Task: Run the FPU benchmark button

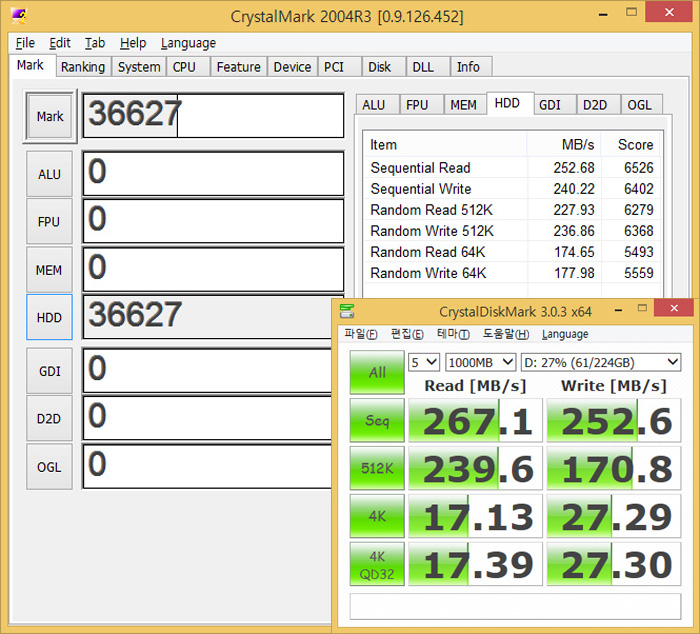Action: click(x=50, y=222)
